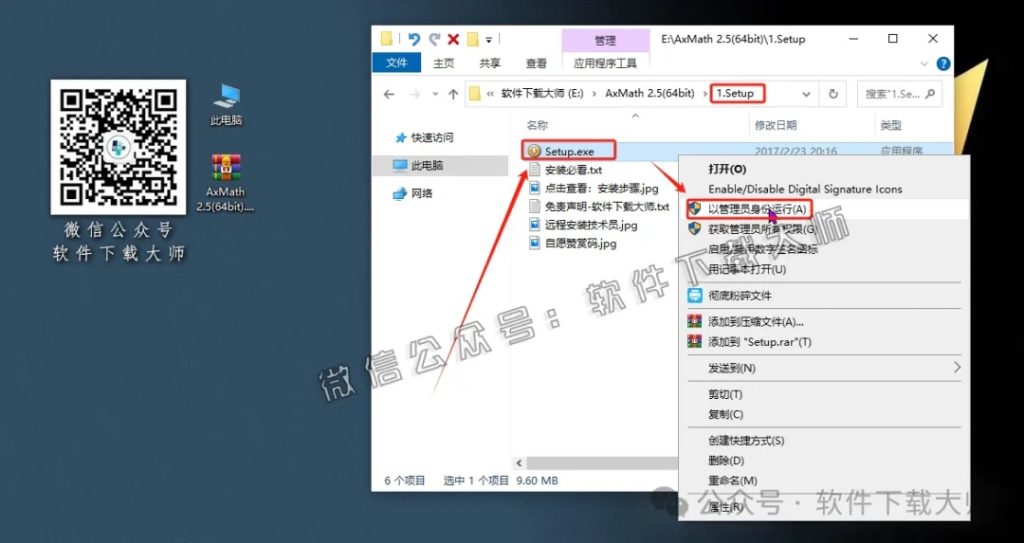Click the leftmost folder icon in title bar
The image size is (1024, 543).
tap(387, 39)
